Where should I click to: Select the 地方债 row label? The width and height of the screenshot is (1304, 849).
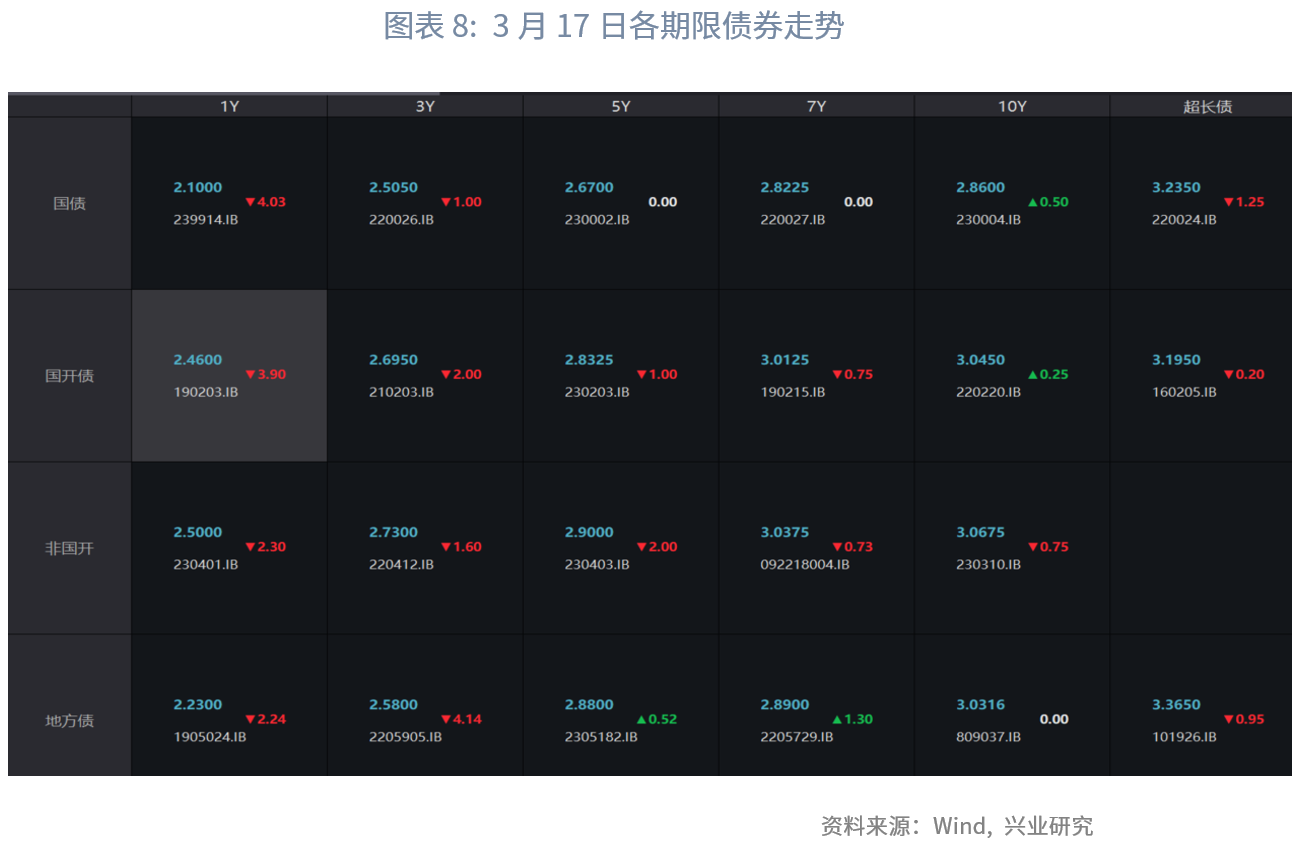[x=70, y=721]
